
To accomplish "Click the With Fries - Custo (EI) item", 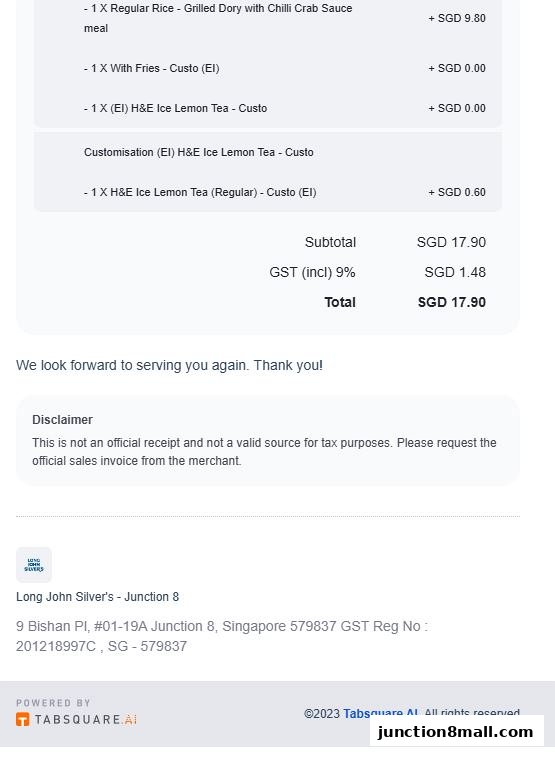I will point(152,68).
